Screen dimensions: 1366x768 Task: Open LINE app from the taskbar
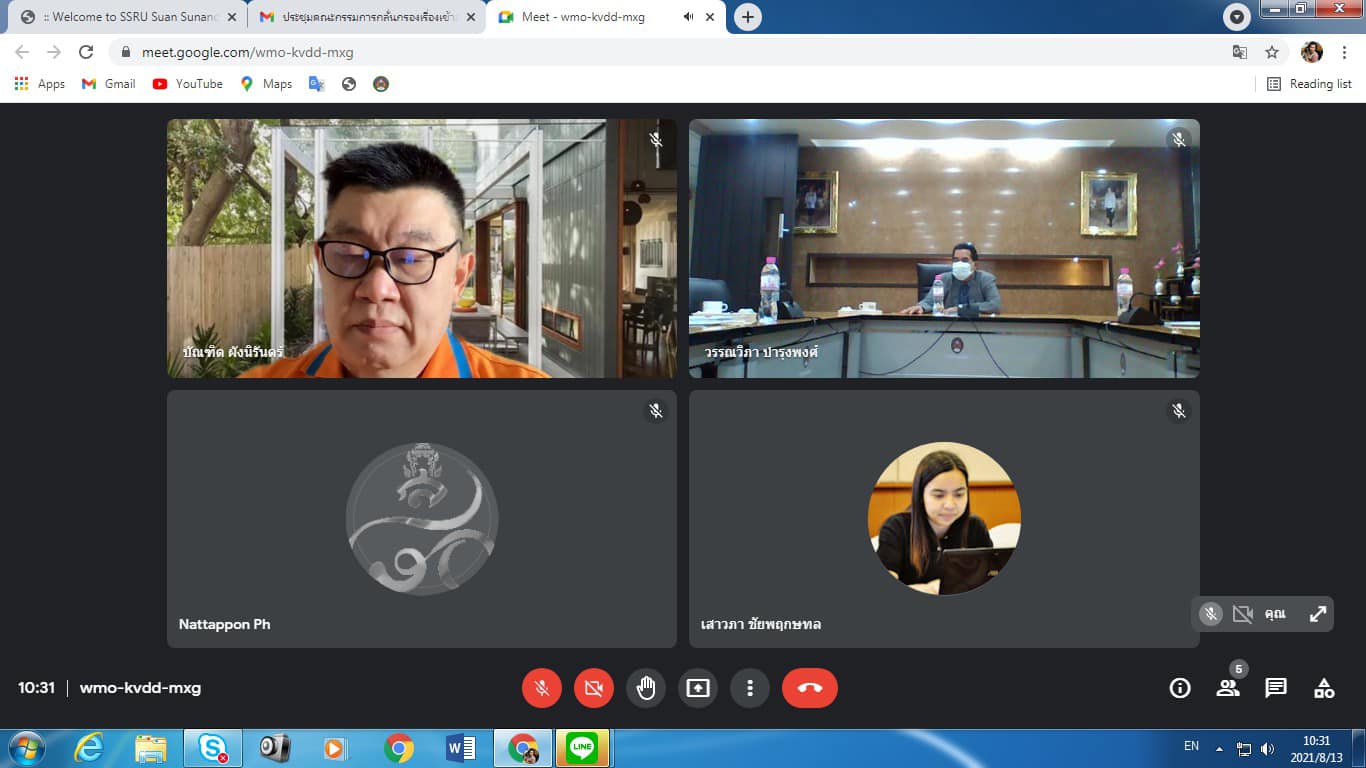[x=581, y=748]
